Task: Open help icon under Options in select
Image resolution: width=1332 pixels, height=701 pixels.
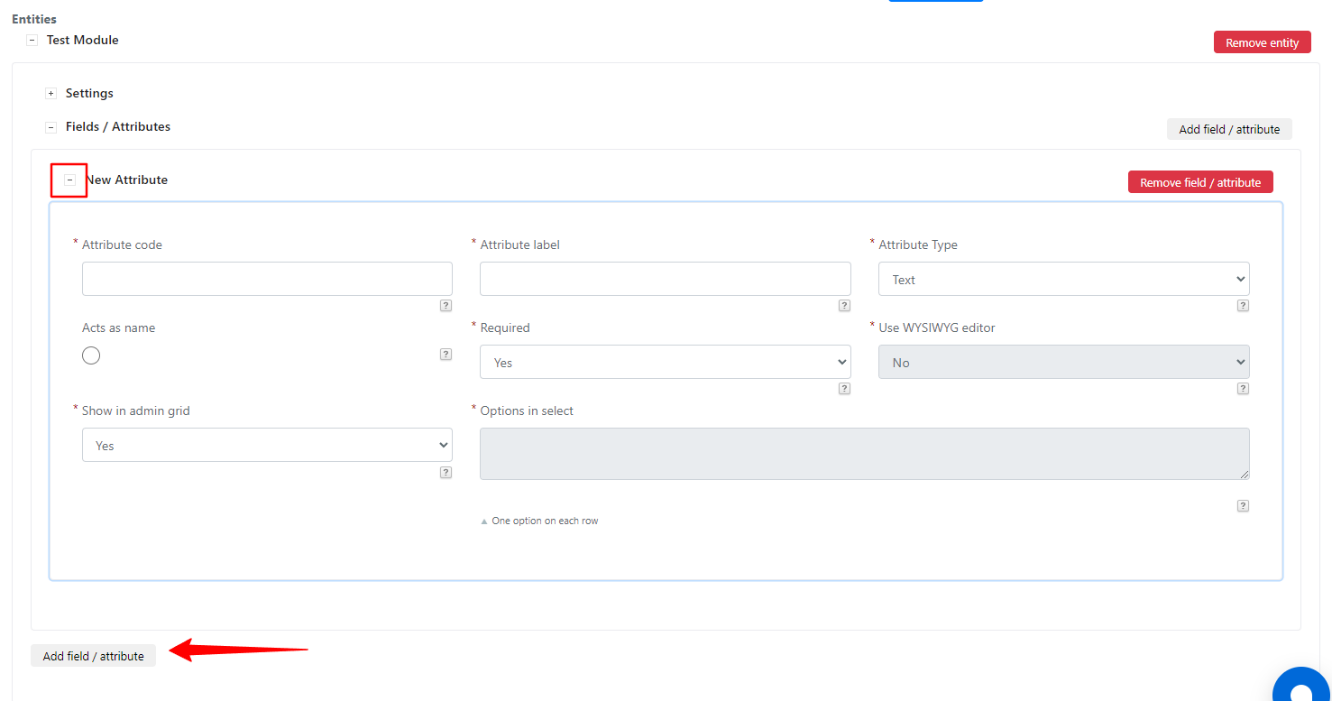Action: (1243, 506)
